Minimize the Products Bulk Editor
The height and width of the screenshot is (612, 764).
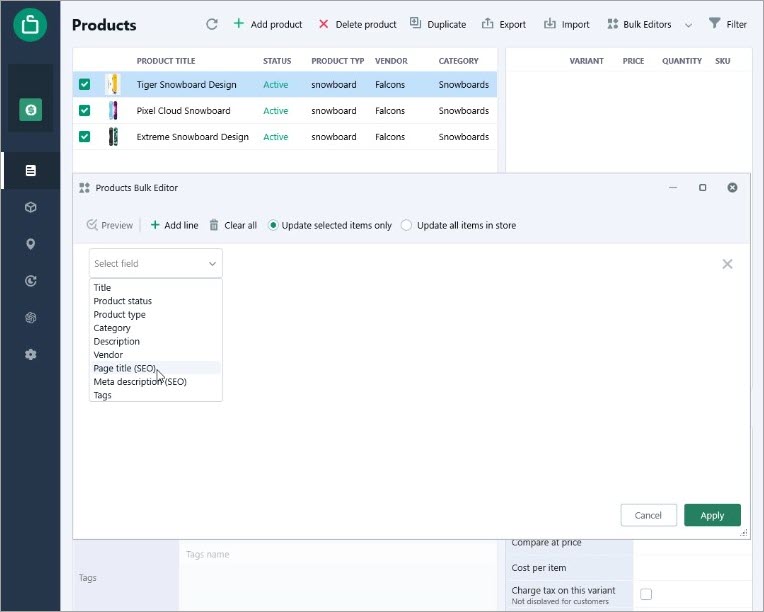tap(673, 188)
